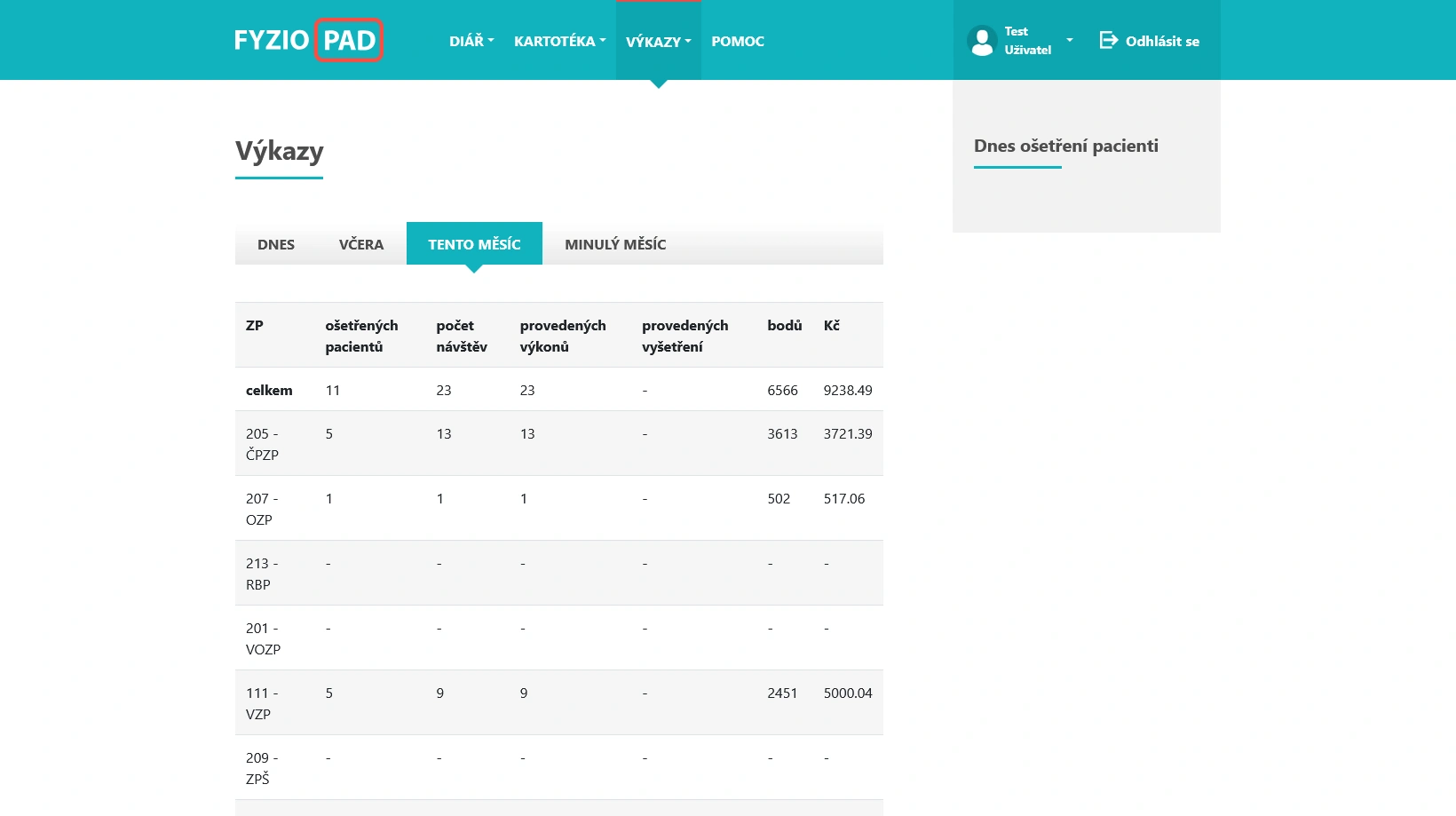
Task: Expand the VÝKAZY dropdown menu
Action: click(x=688, y=42)
